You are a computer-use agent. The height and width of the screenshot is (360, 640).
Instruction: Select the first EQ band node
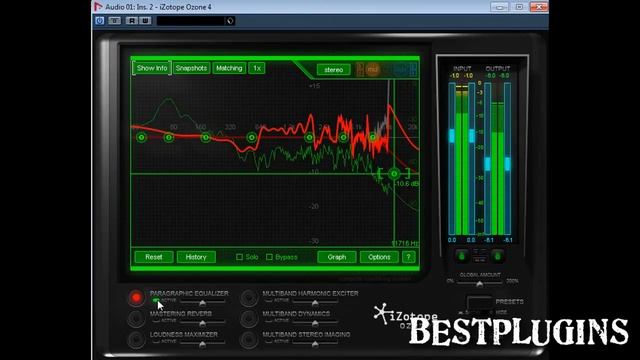coord(142,137)
